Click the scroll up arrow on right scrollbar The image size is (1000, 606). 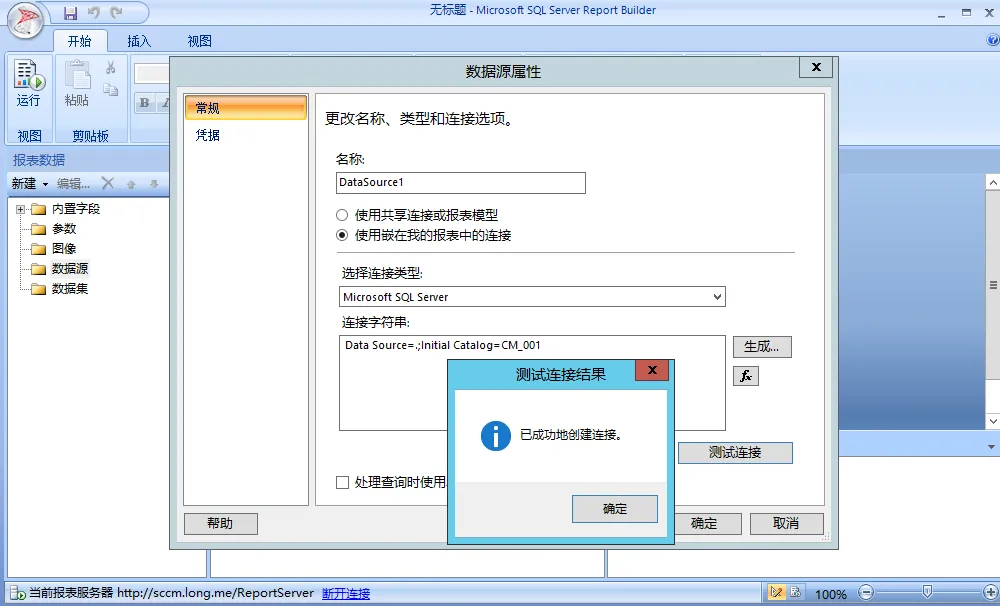pyautogui.click(x=993, y=182)
